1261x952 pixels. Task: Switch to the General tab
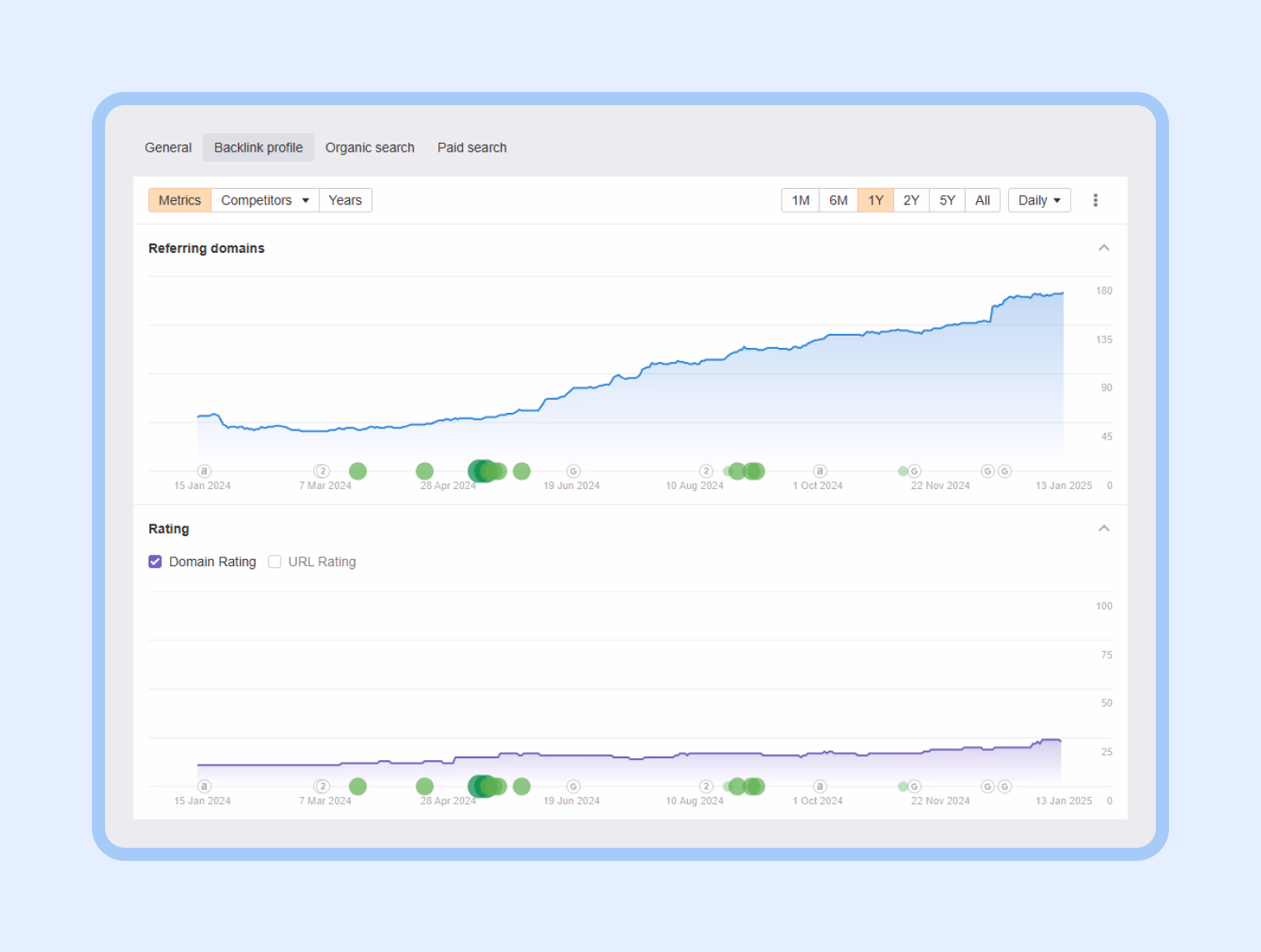click(168, 148)
